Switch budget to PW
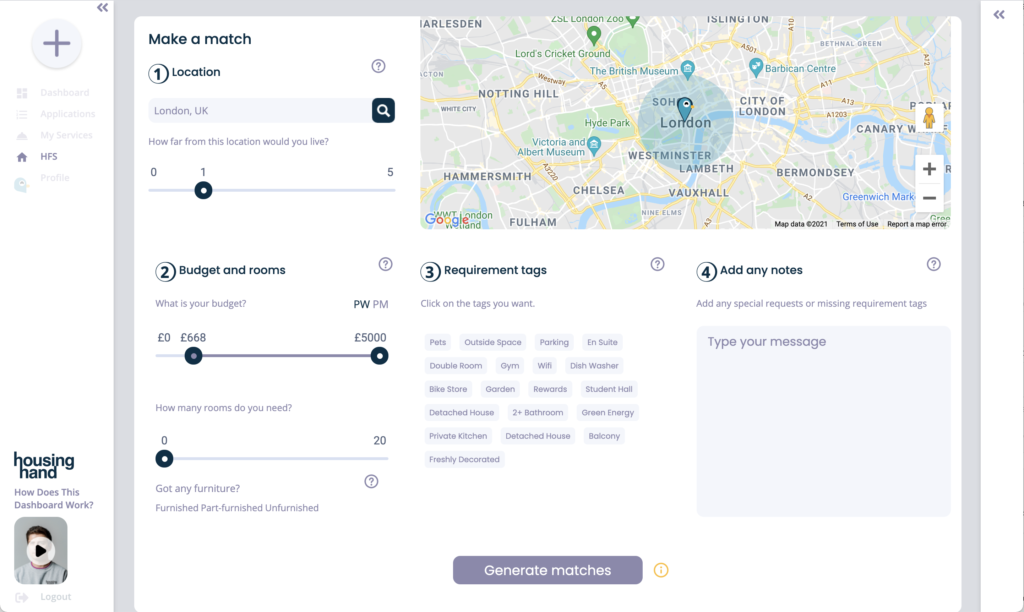Viewport: 1024px width, 612px height. point(361,304)
